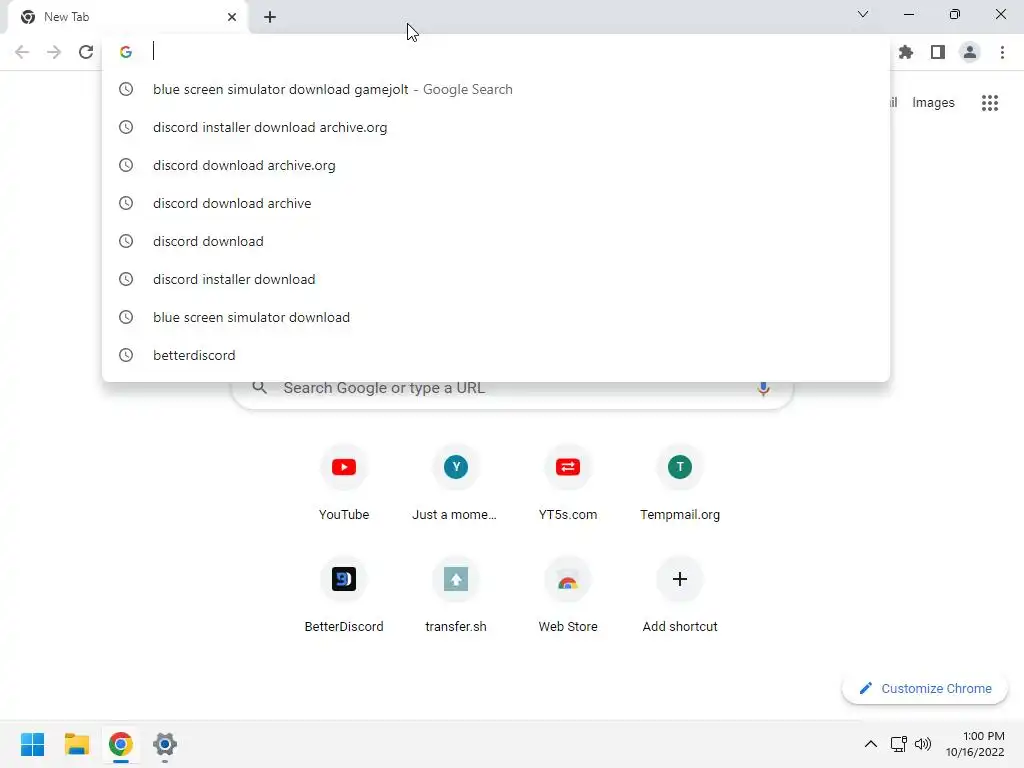Open the transfer.sh shortcut
Viewport: 1024px width, 768px height.
455,595
